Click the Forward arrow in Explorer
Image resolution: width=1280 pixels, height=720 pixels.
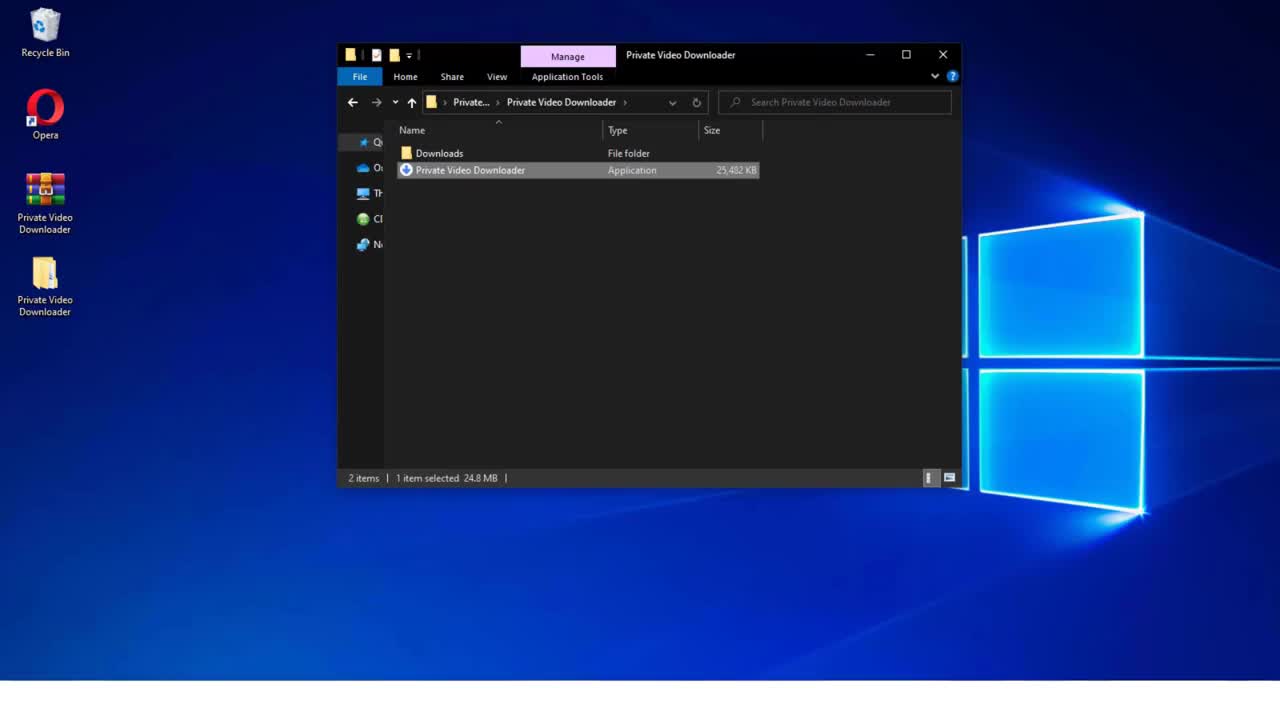tap(376, 102)
